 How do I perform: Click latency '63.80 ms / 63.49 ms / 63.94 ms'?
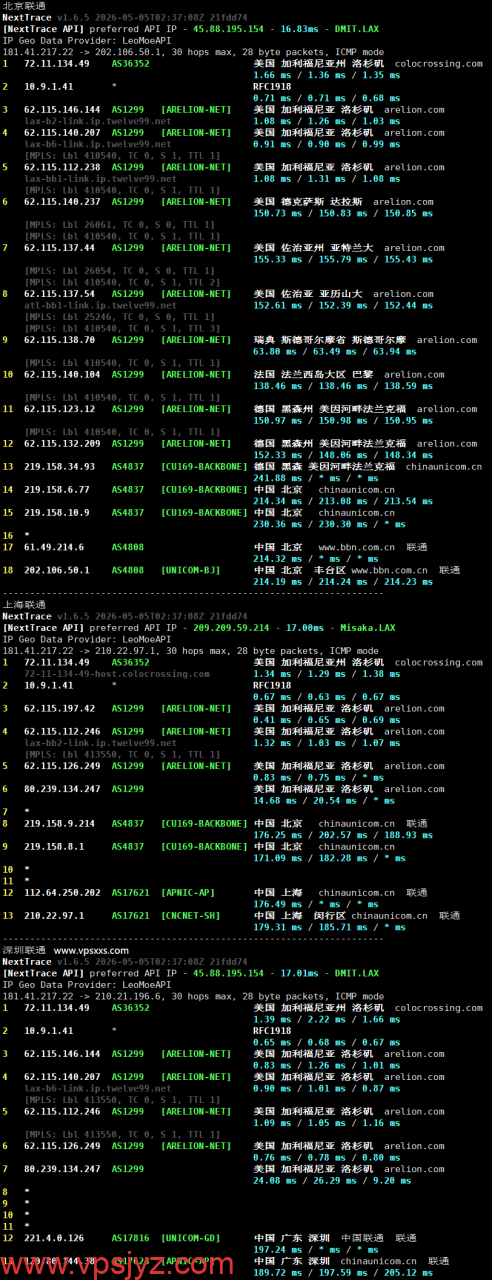(335, 351)
